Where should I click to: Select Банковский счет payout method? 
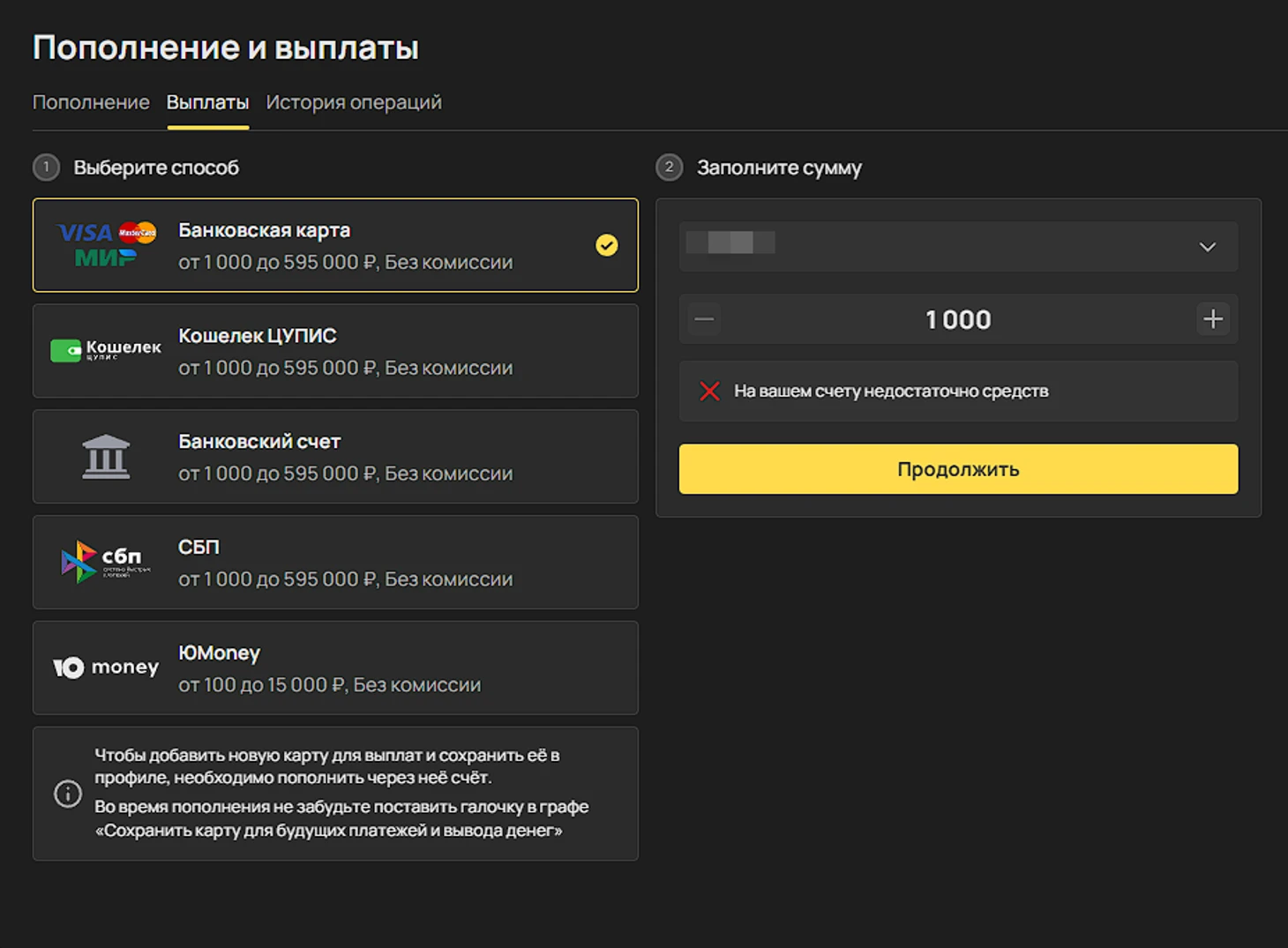point(335,457)
